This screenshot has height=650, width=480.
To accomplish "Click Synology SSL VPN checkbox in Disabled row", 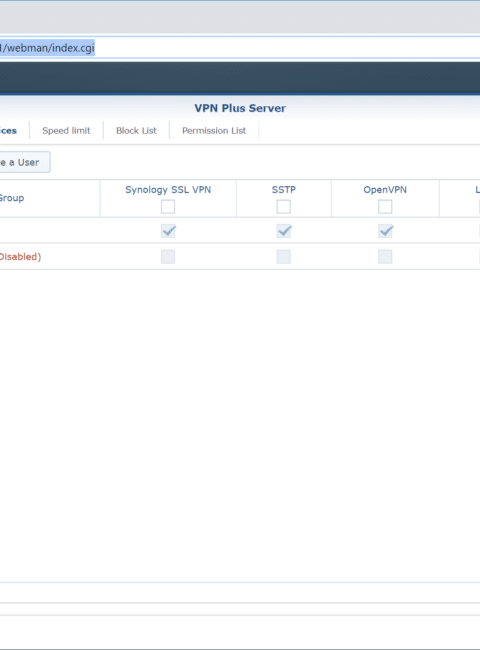I will pos(168,257).
